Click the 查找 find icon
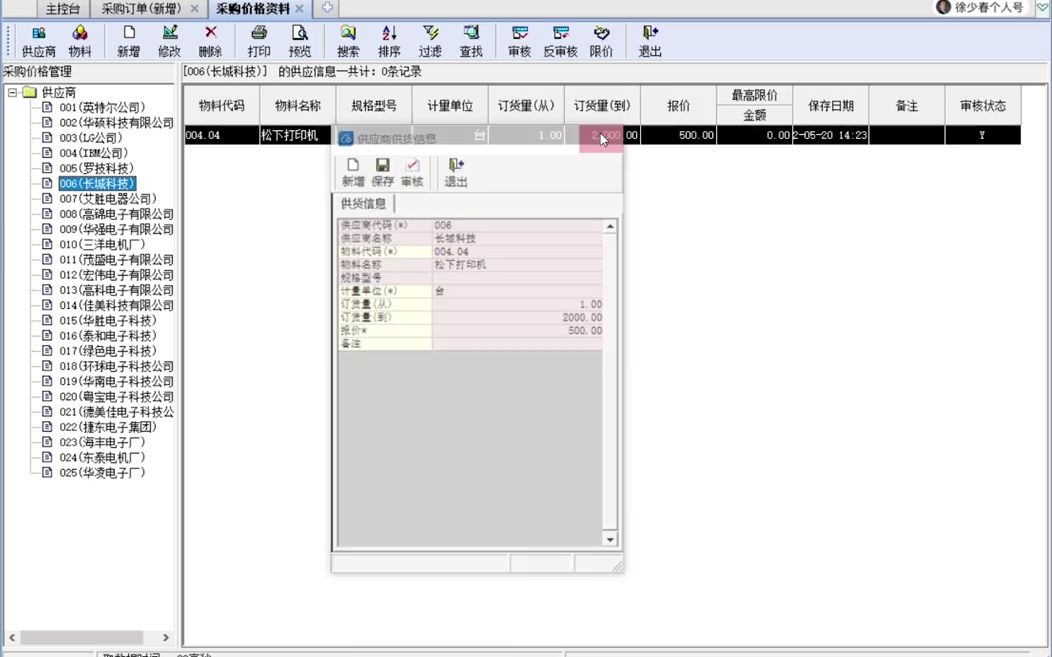 [470, 41]
